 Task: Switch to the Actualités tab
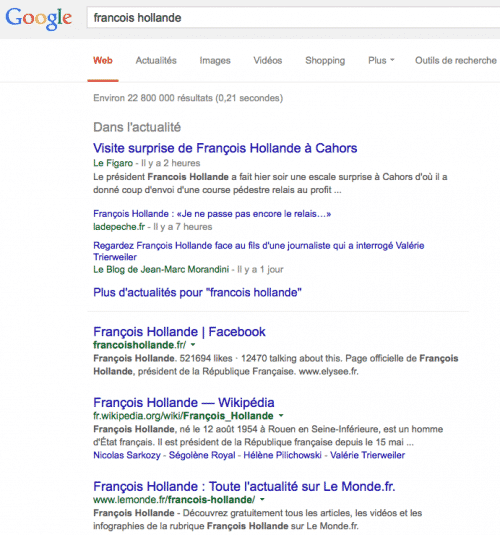[x=156, y=60]
